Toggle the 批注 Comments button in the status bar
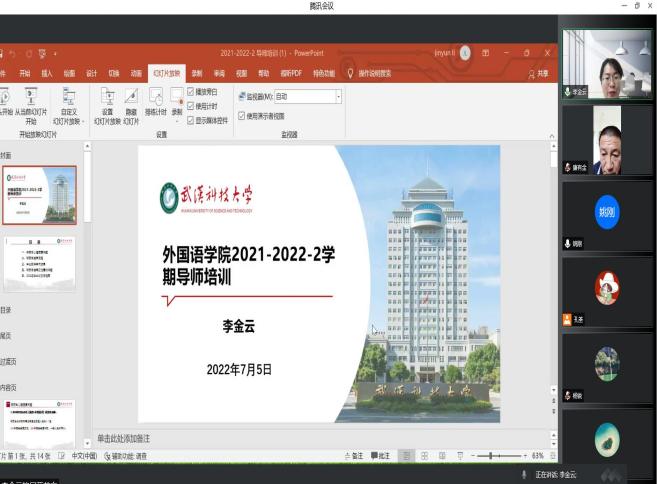 (x=380, y=456)
